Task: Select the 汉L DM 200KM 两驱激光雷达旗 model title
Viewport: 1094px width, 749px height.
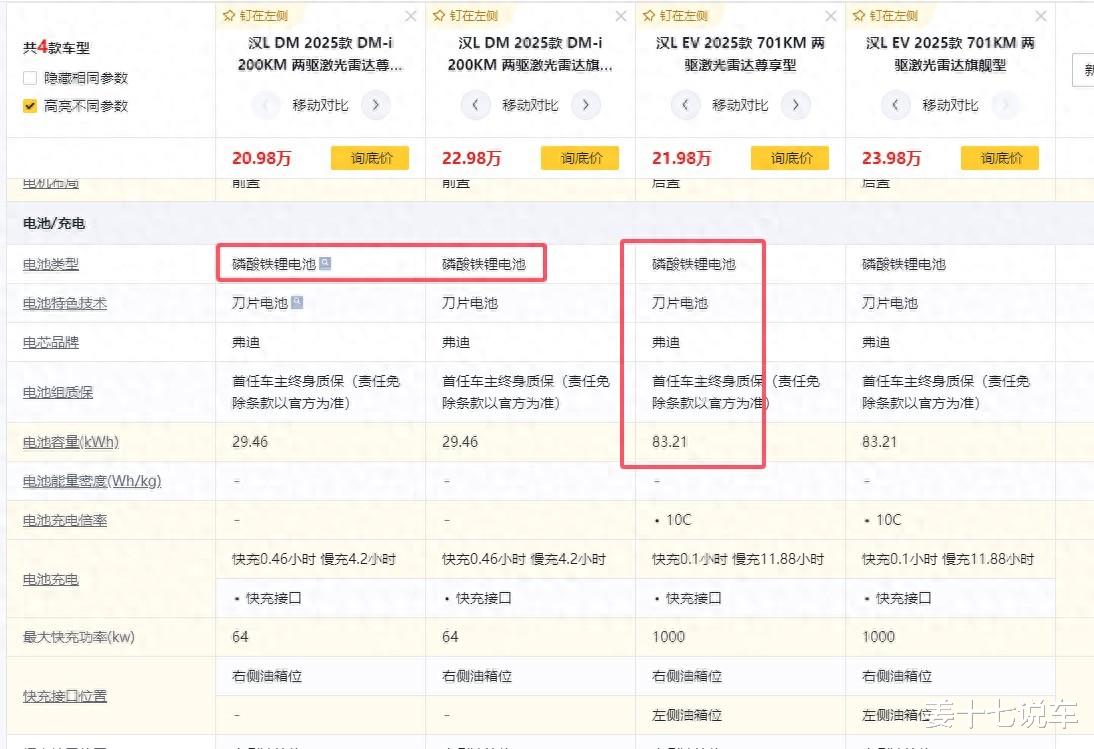Action: (530, 54)
